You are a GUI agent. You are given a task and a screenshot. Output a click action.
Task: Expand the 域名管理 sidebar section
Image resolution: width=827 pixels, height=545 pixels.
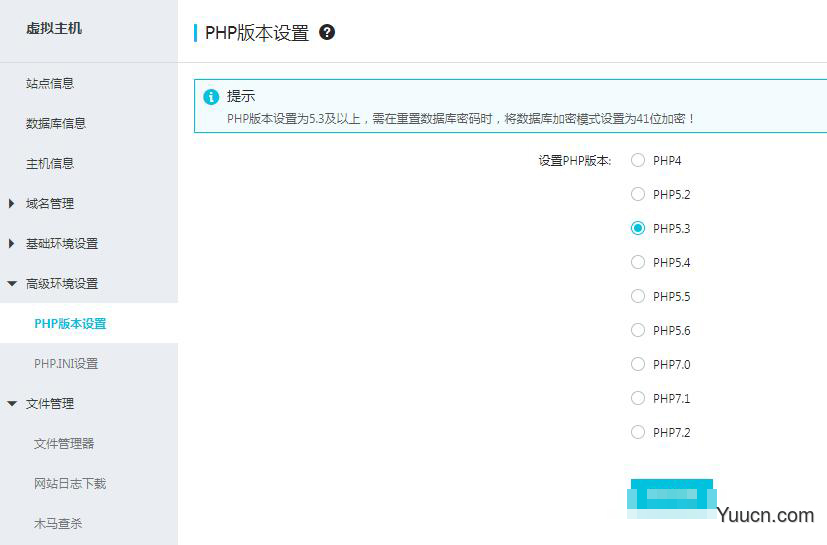coord(50,204)
